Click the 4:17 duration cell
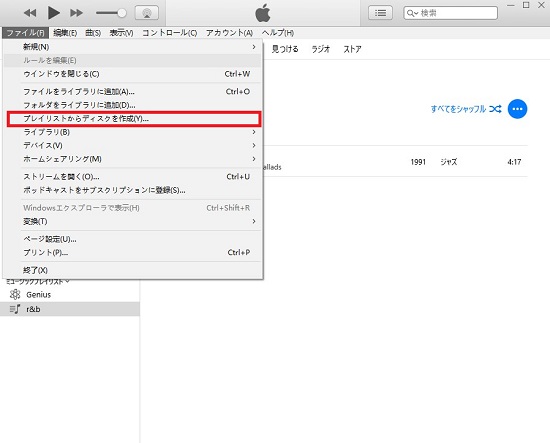550x443 pixels. (x=514, y=162)
